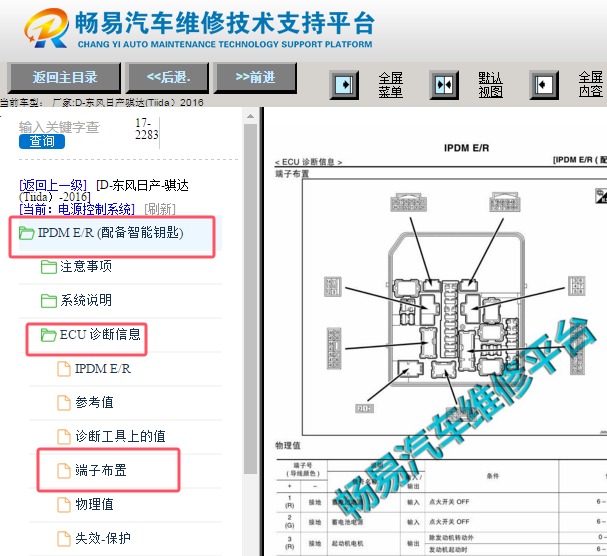Screen dimensions: 607x556
Task: Open the 默认视图 text link
Action: [x=490, y=85]
